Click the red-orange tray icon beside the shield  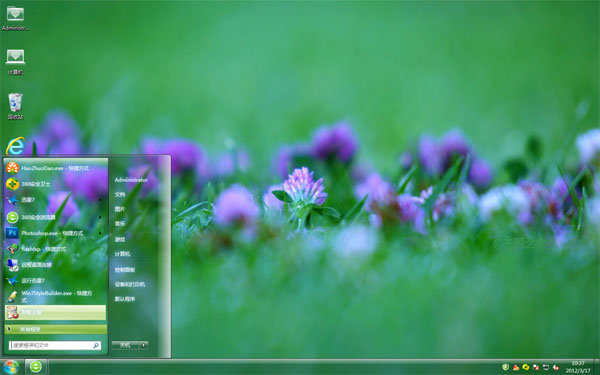(516, 367)
